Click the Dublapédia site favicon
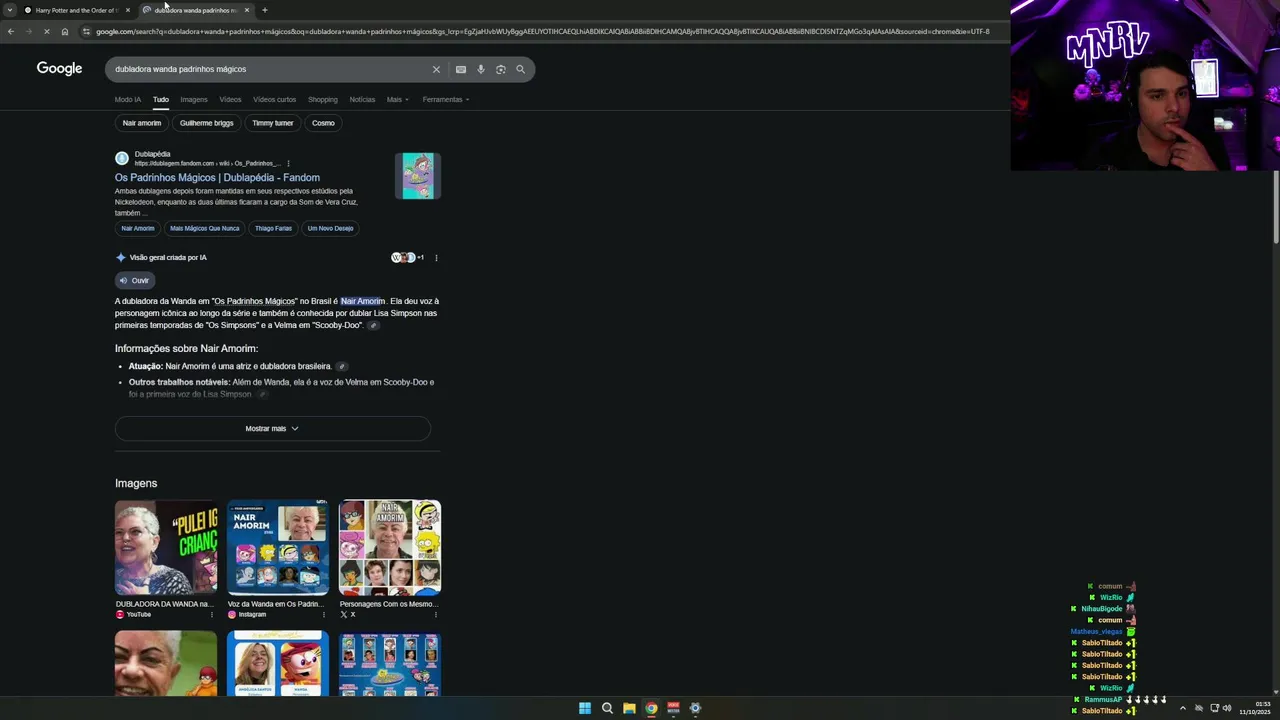 tap(122, 158)
